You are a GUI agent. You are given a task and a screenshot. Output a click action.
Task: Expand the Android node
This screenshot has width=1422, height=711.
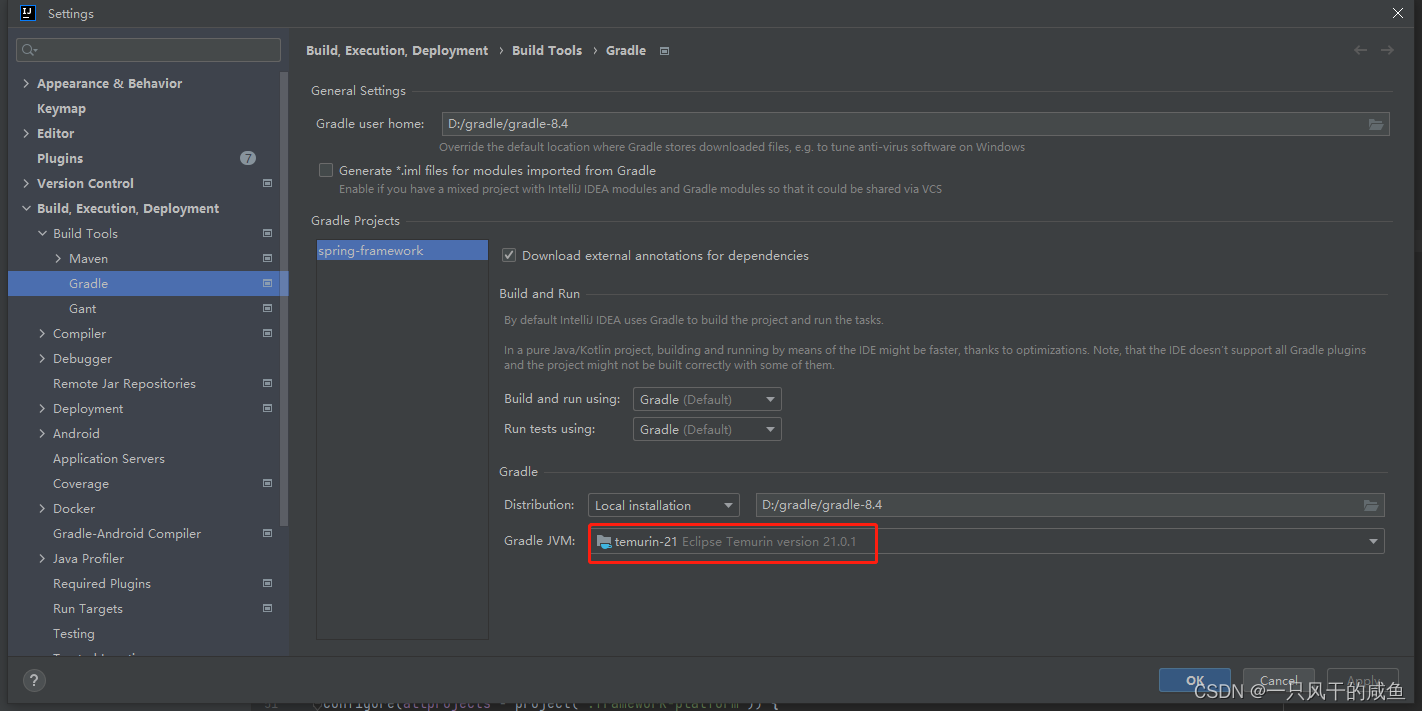(42, 434)
